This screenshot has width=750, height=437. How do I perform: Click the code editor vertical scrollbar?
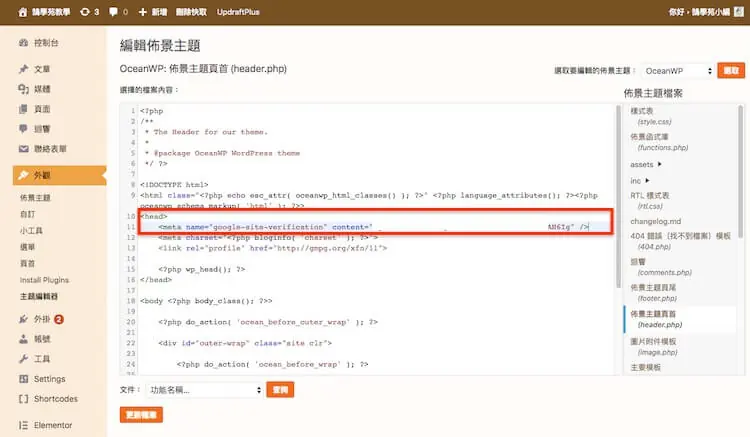click(x=618, y=196)
